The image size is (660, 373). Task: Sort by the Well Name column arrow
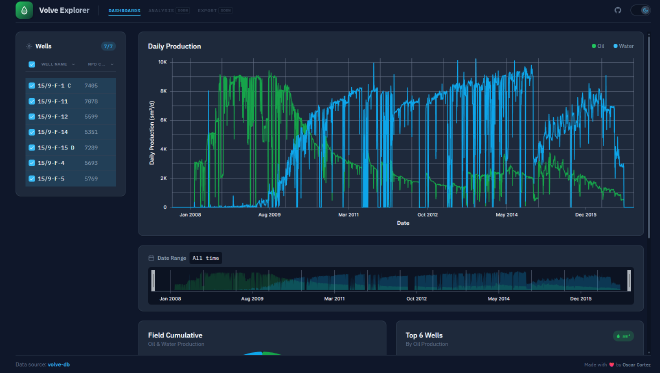[73, 64]
